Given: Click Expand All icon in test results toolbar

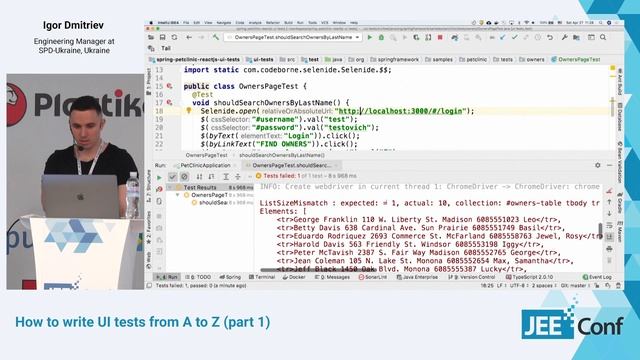Looking at the screenshot, I should tap(226, 176).
